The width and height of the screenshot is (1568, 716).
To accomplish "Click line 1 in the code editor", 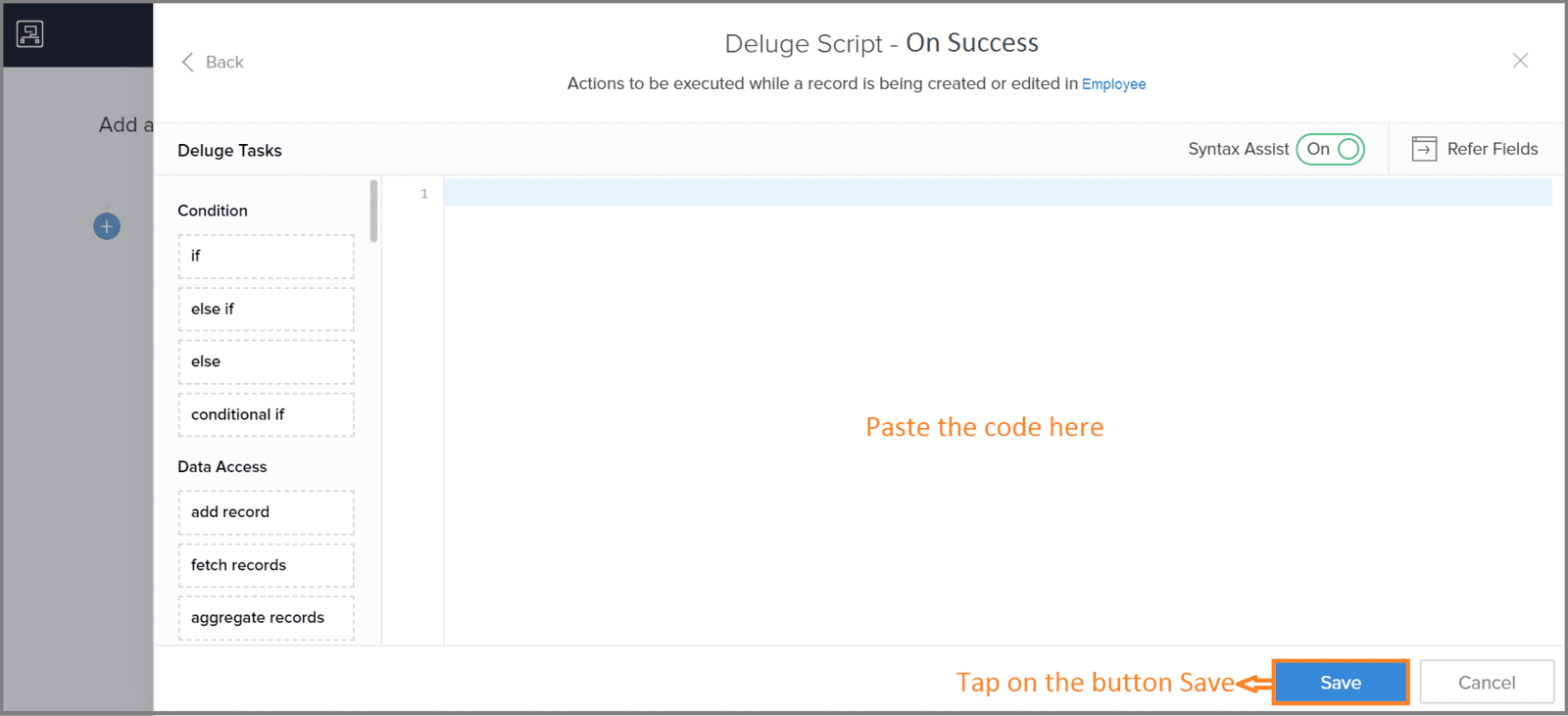I will (x=998, y=193).
